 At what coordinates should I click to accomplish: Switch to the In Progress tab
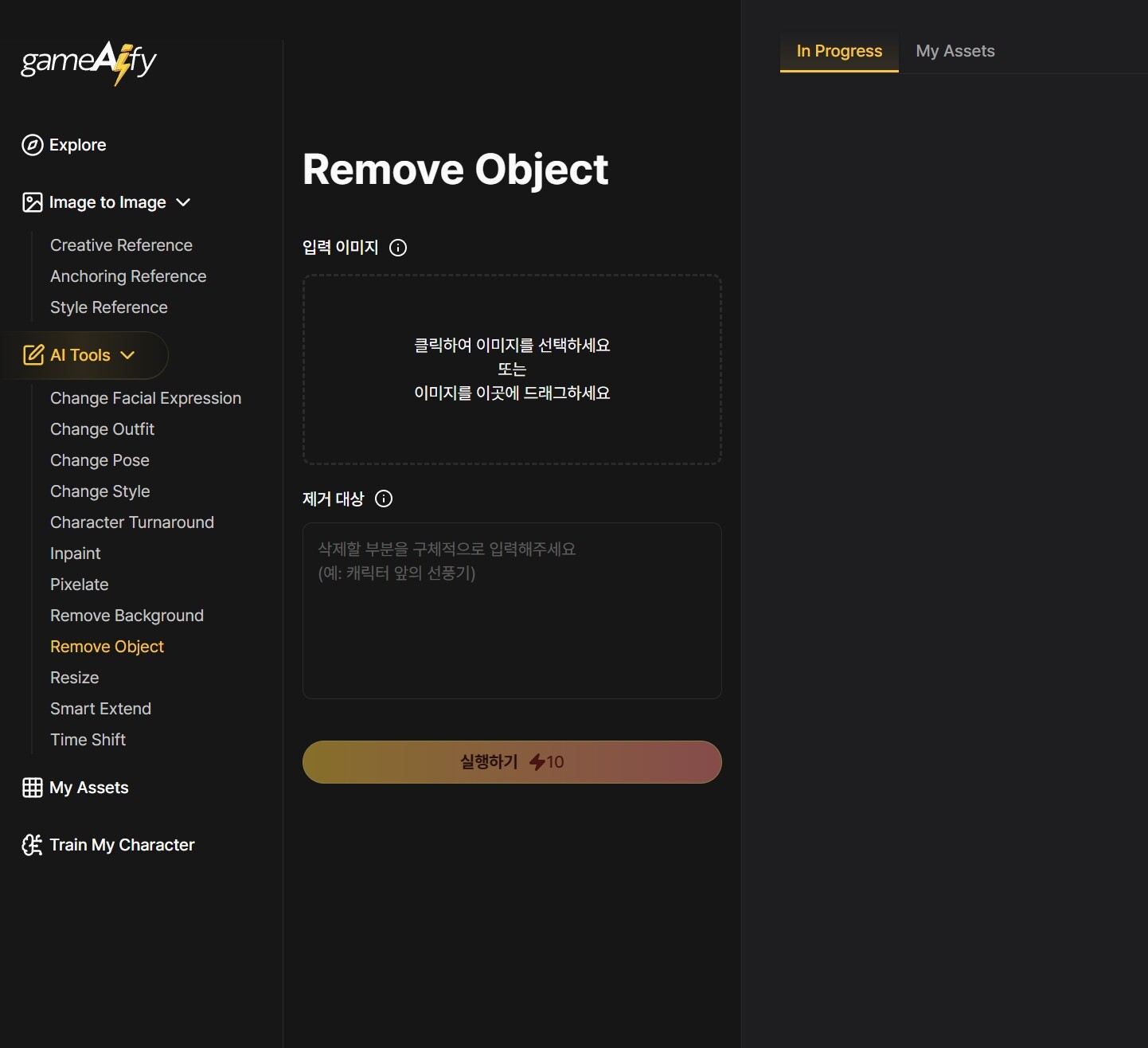click(839, 51)
